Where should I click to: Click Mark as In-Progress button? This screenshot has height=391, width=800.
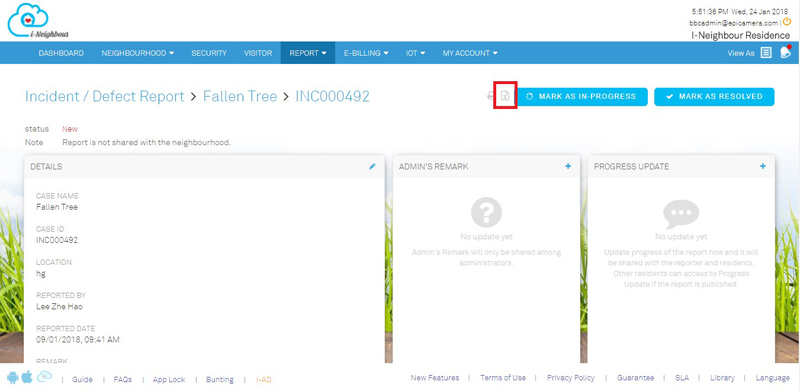pos(583,96)
